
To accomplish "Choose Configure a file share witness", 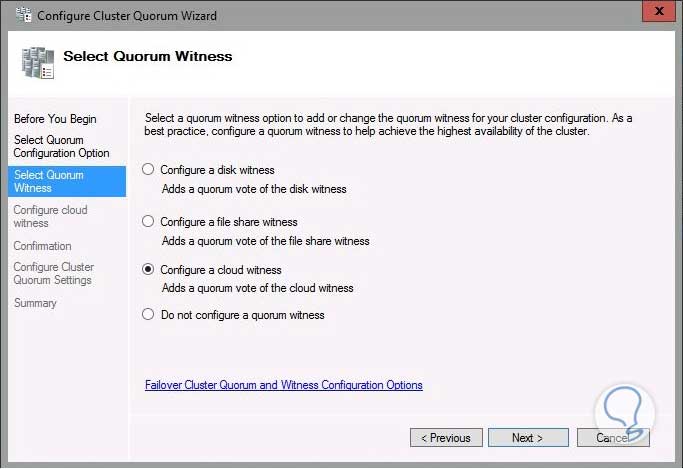I will [149, 222].
